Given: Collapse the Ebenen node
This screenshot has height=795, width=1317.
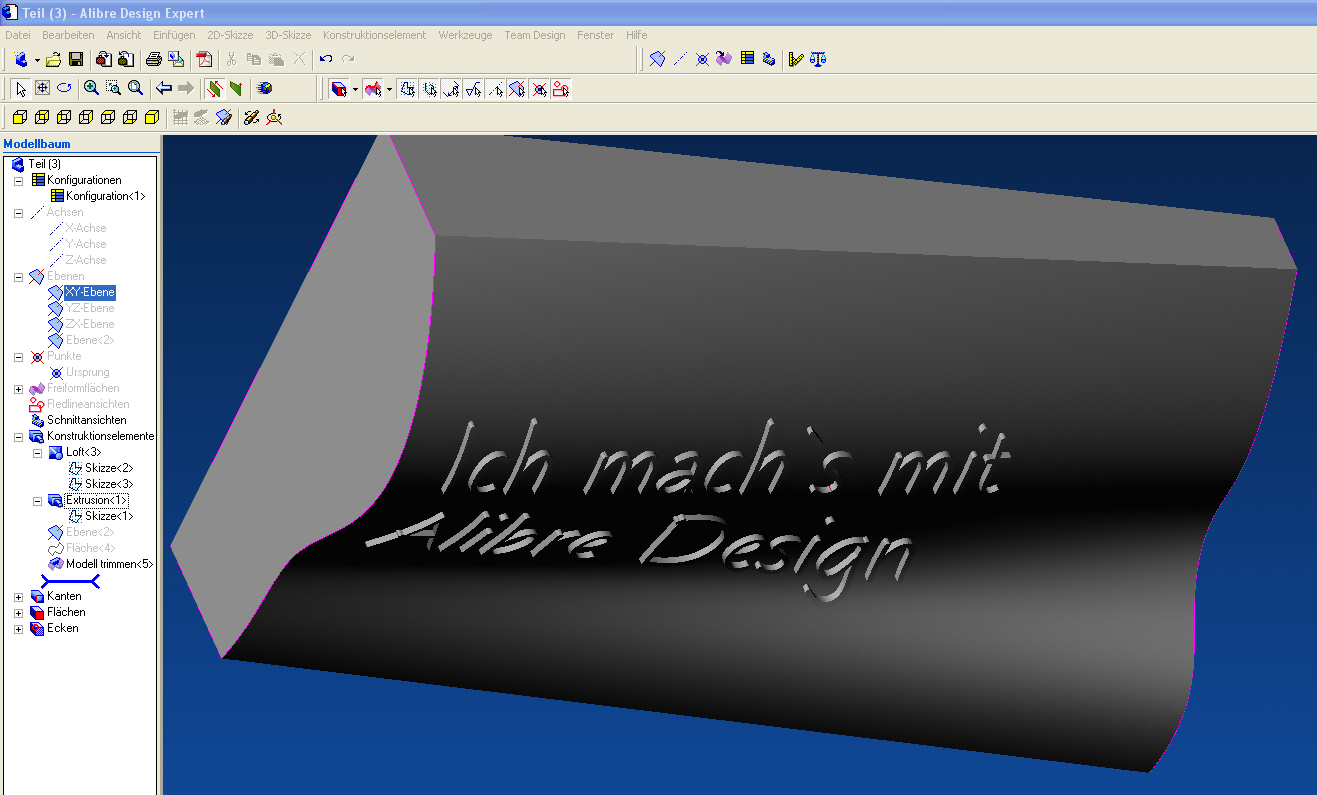Looking at the screenshot, I should click(19, 276).
